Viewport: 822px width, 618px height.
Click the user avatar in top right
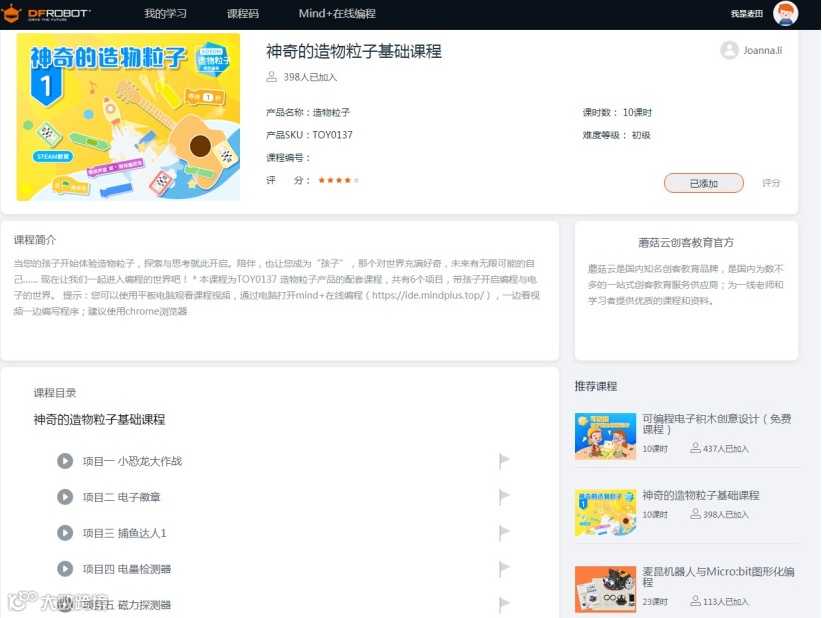pyautogui.click(x=785, y=14)
